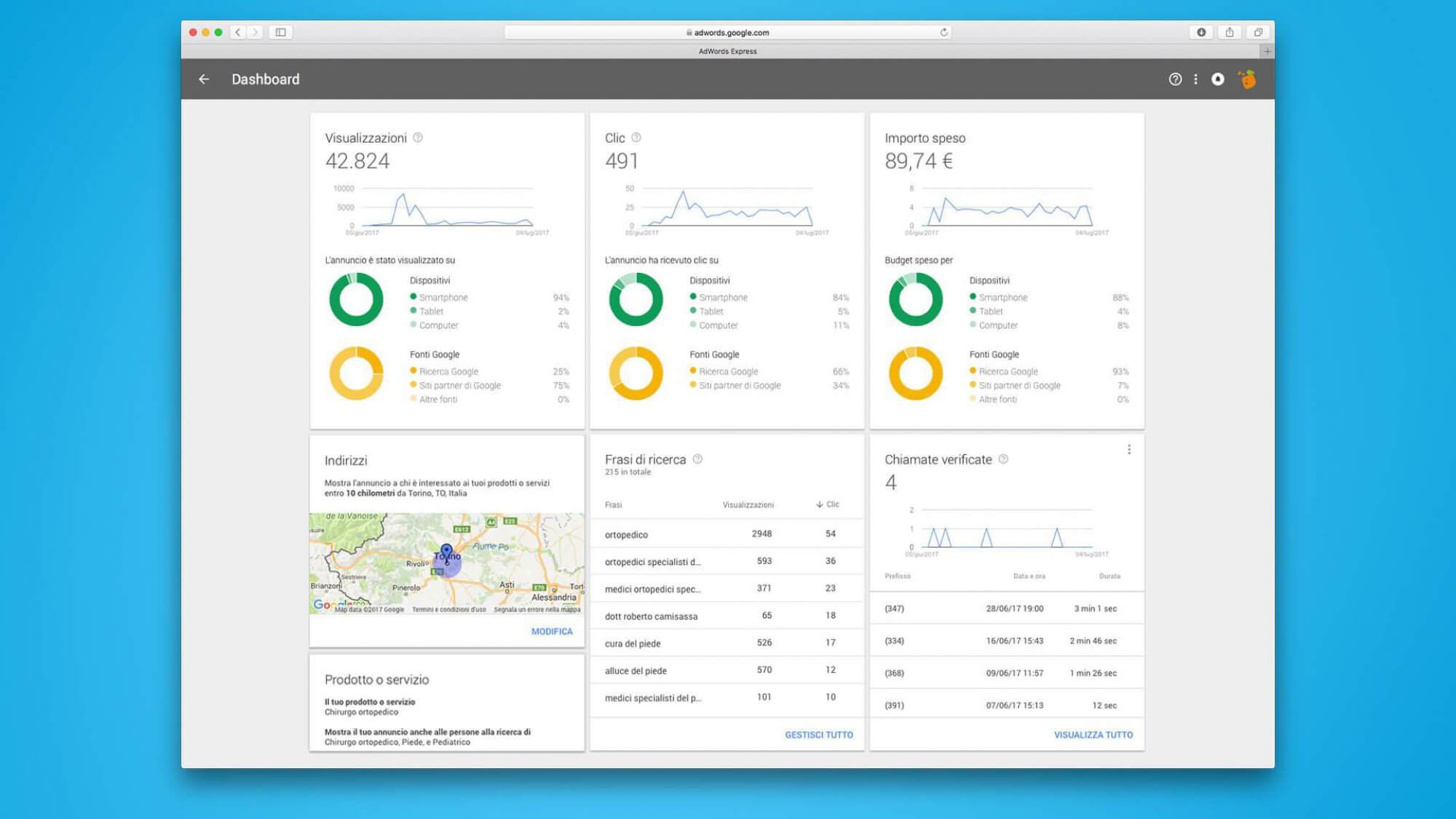Click the notifications icon in the header
Image resolution: width=1456 pixels, height=819 pixels.
[1217, 79]
